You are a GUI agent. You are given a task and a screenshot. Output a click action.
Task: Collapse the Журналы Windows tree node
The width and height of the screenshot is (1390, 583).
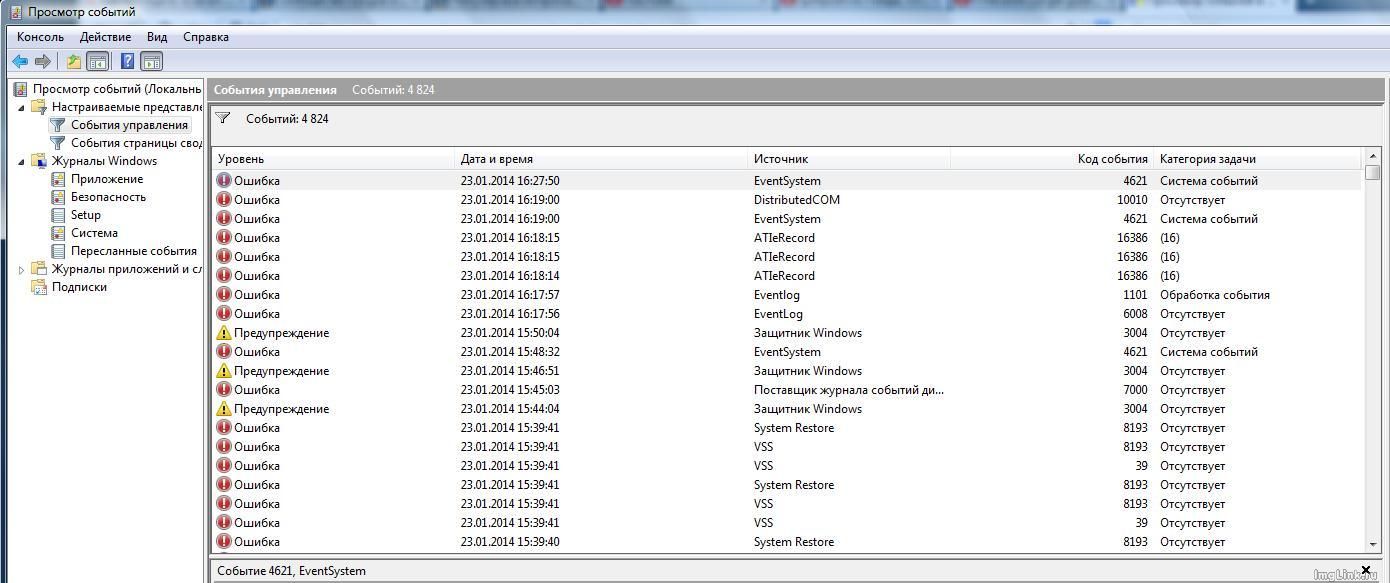[x=21, y=162]
